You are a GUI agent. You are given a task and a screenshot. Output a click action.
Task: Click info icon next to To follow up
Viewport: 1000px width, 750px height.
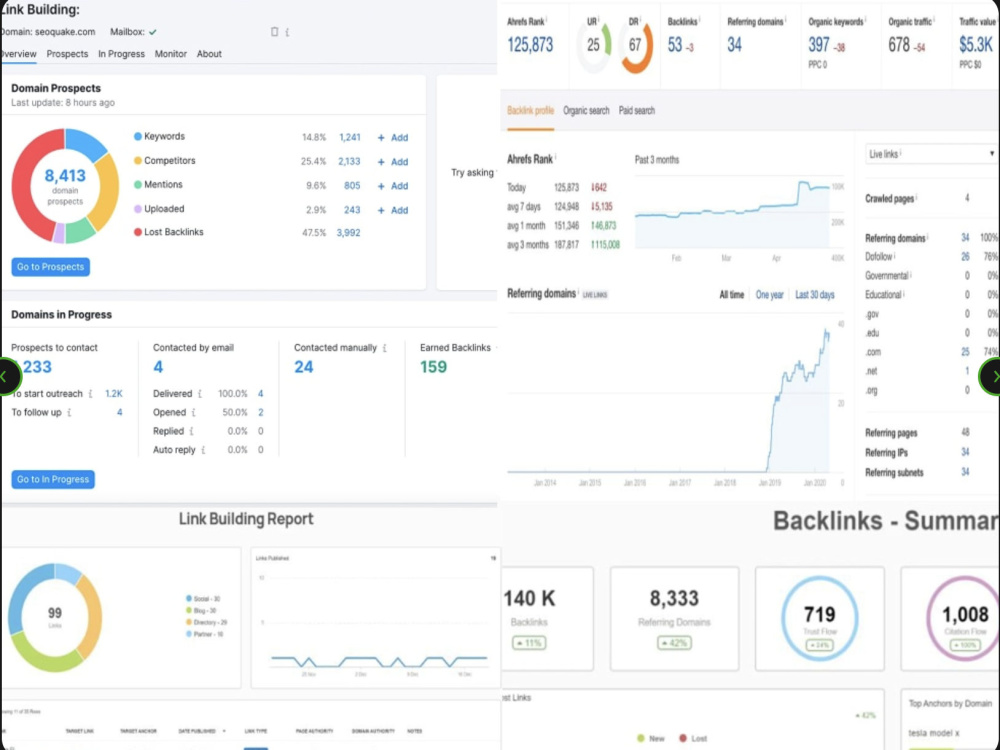coord(69,412)
